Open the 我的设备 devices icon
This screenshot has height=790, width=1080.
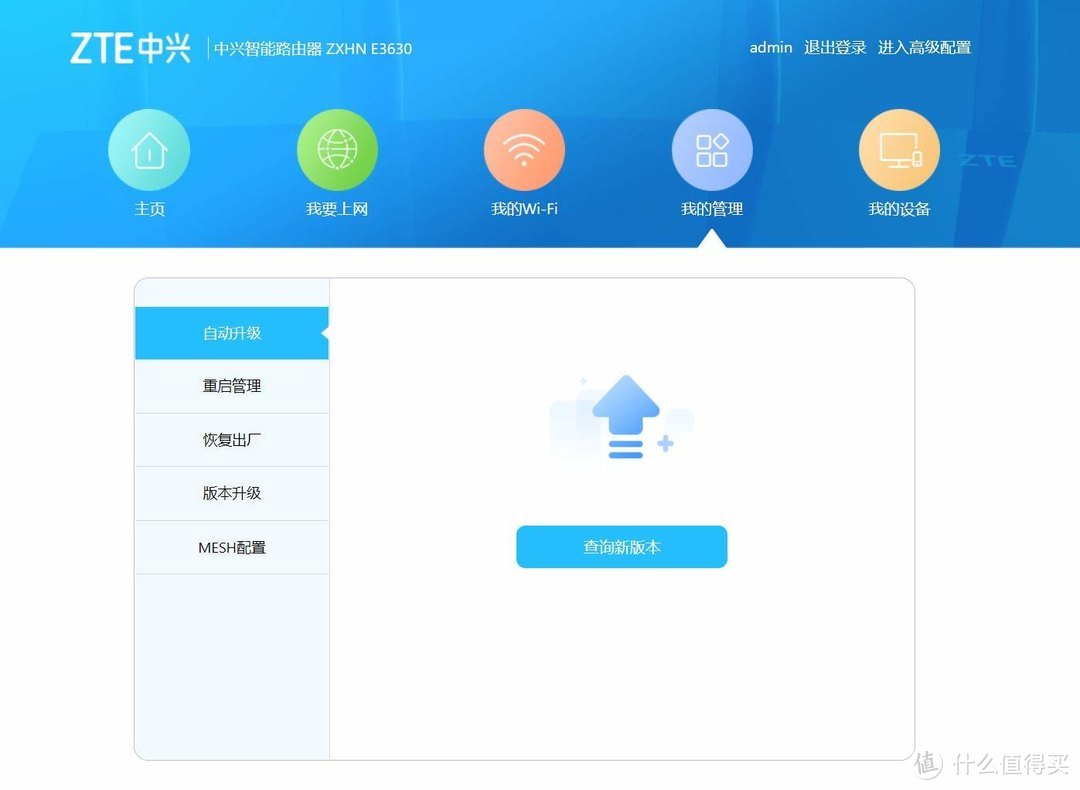click(898, 148)
